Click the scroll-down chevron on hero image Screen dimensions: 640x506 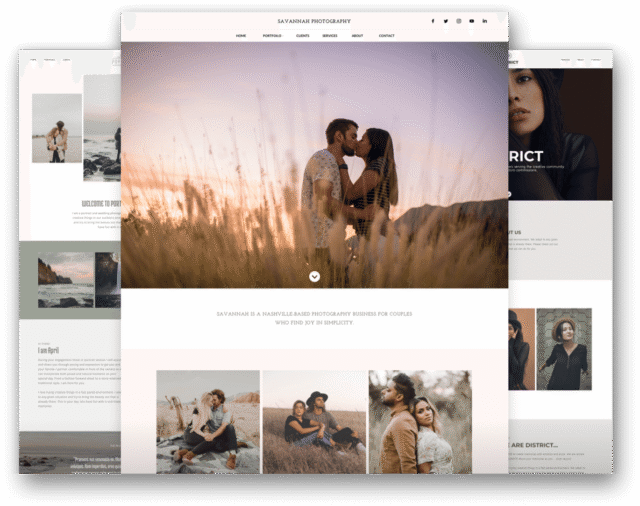point(314,277)
